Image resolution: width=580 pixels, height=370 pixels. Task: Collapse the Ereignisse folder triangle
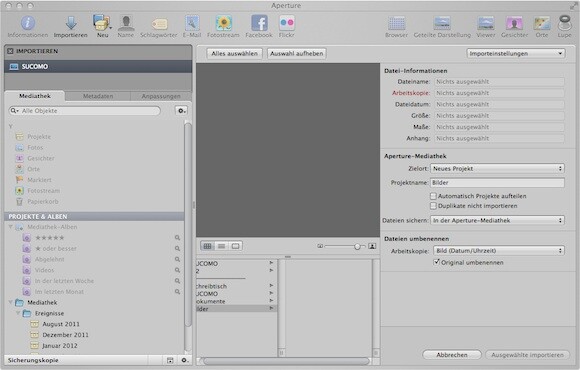coord(18,313)
